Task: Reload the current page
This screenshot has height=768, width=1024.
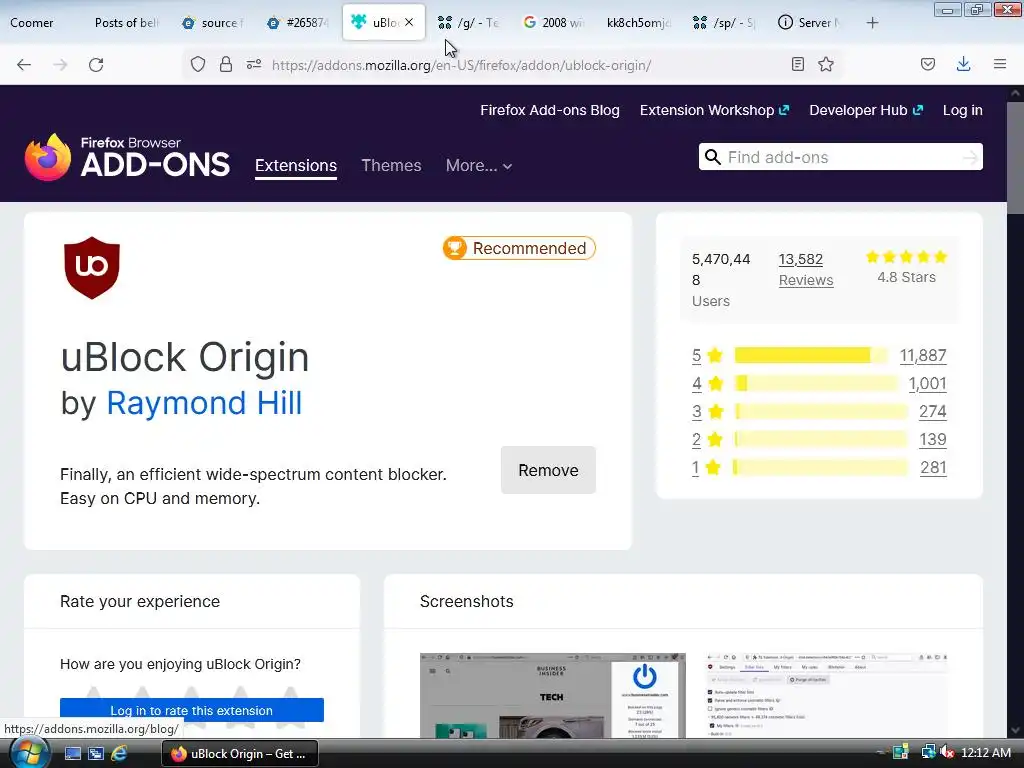Action: tap(96, 65)
